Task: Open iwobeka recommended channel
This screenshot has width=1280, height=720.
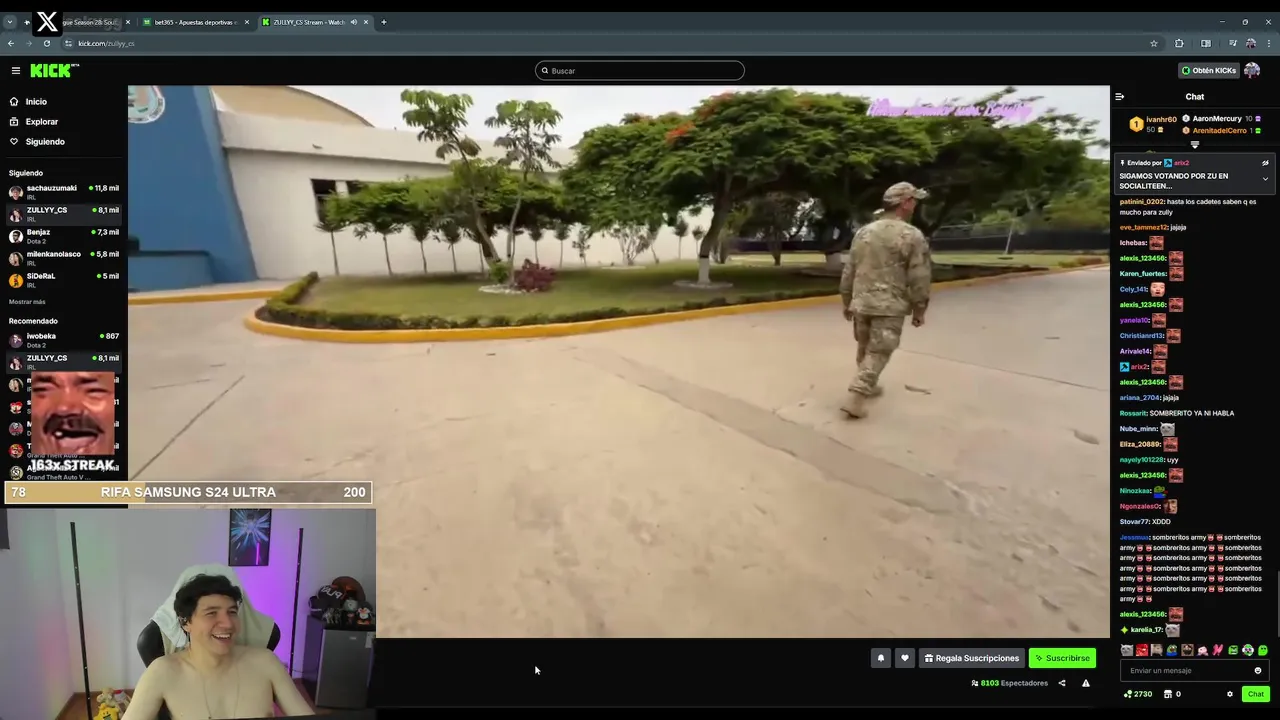Action: click(x=64, y=339)
